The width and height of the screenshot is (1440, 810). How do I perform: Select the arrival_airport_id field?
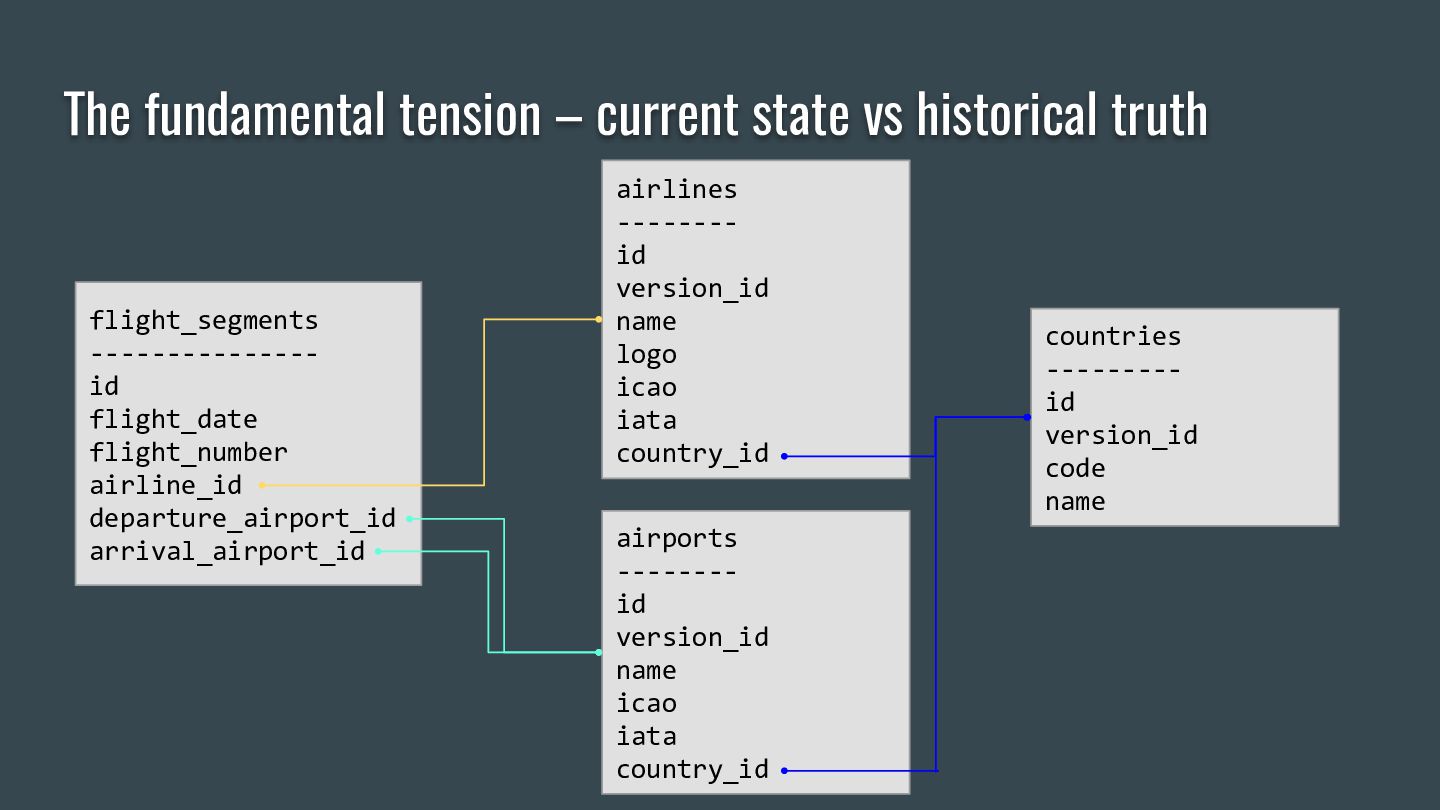(x=227, y=552)
